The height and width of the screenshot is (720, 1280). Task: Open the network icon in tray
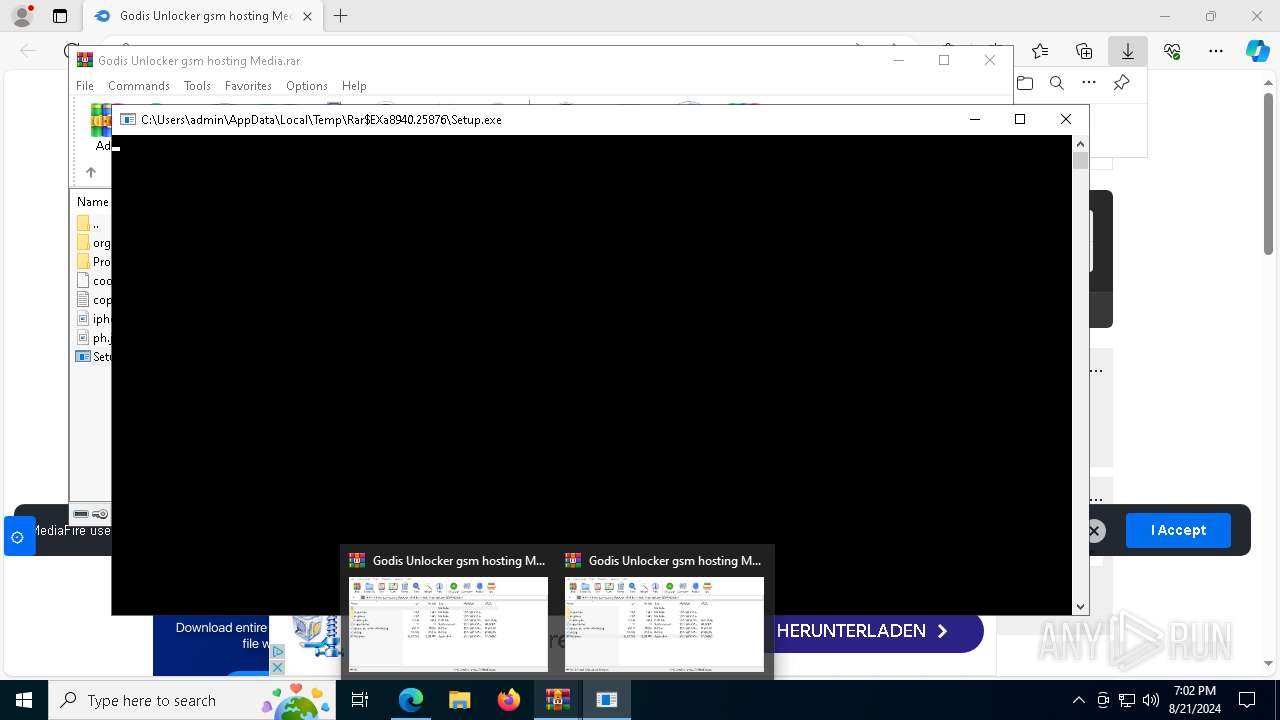[1127, 700]
